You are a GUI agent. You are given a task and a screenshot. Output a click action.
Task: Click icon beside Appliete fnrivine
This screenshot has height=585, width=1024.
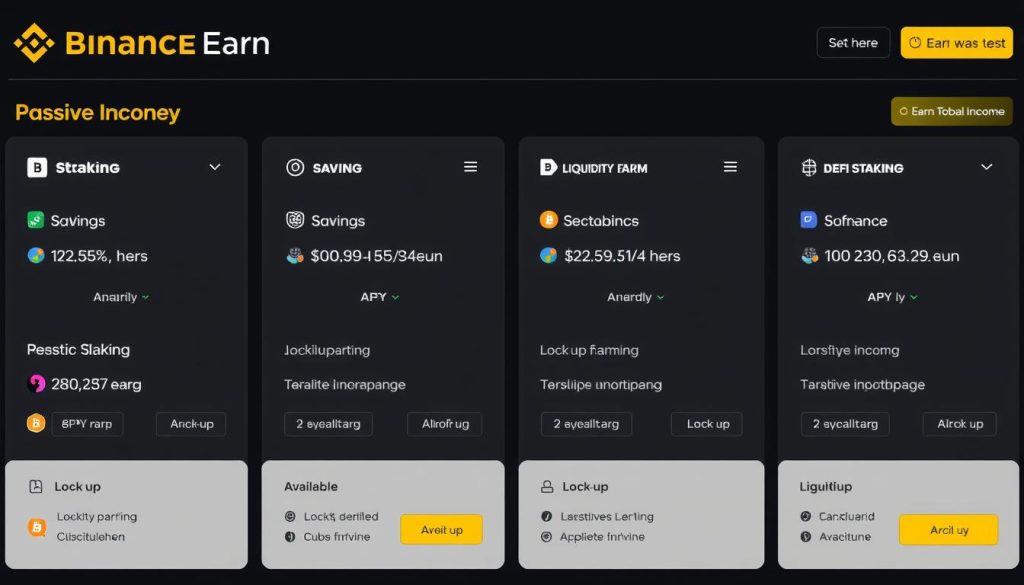[x=547, y=537]
